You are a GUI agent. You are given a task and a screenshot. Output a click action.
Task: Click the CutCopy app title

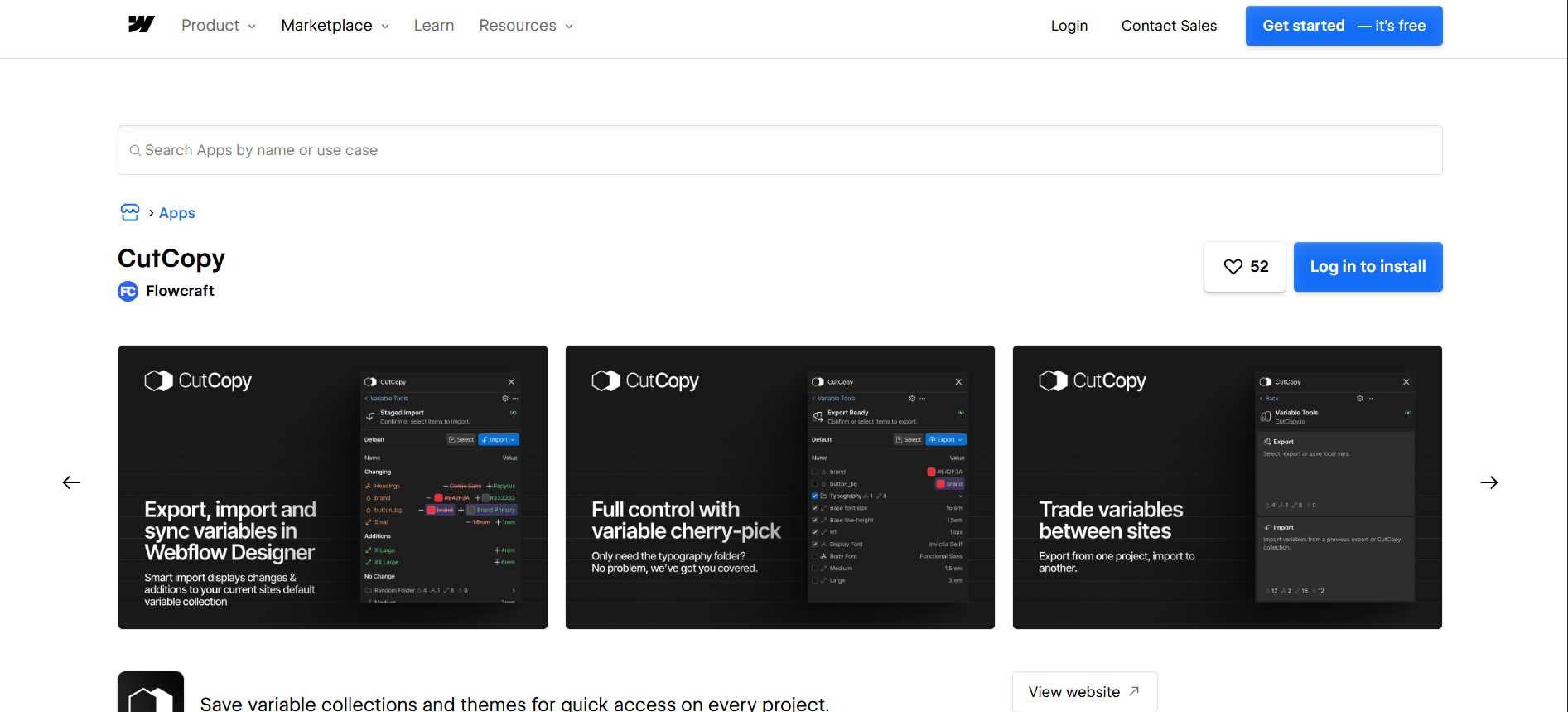pos(171,259)
